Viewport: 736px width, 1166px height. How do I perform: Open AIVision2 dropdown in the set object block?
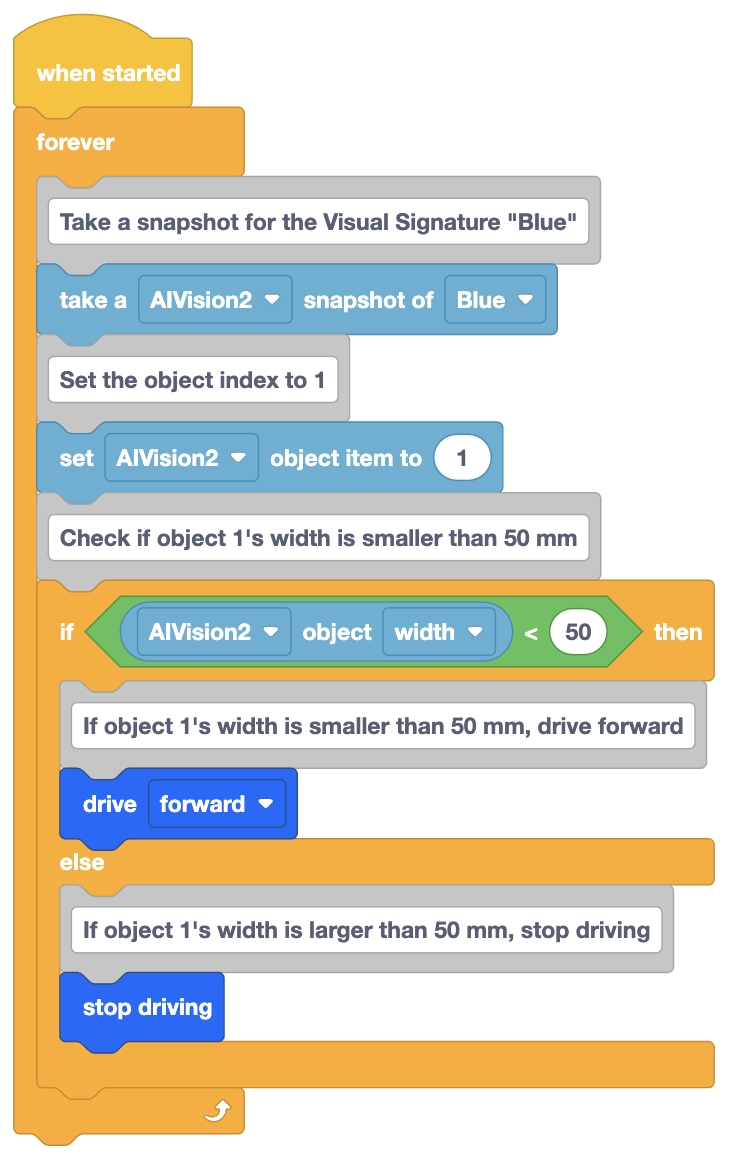point(181,458)
